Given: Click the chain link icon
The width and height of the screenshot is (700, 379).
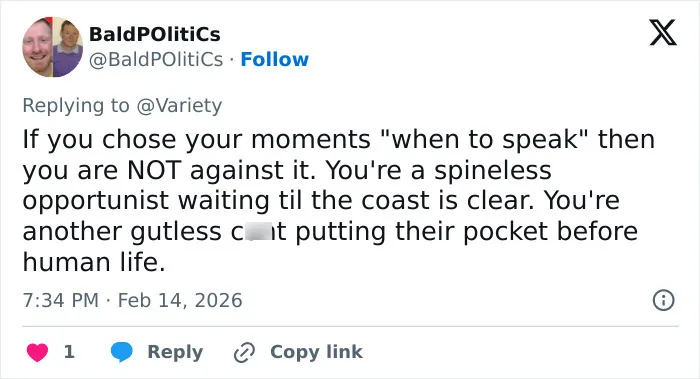Looking at the screenshot, I should [x=245, y=352].
